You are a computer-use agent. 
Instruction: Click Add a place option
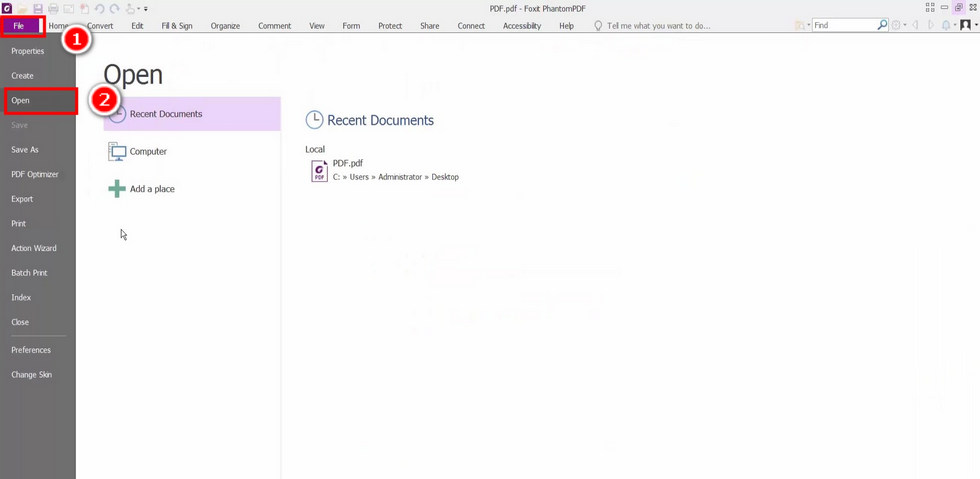152,189
